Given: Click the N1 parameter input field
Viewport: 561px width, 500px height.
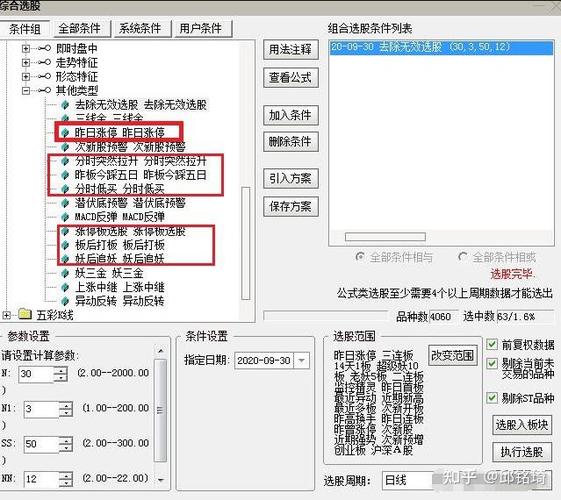Looking at the screenshot, I should pyautogui.click(x=42, y=409).
